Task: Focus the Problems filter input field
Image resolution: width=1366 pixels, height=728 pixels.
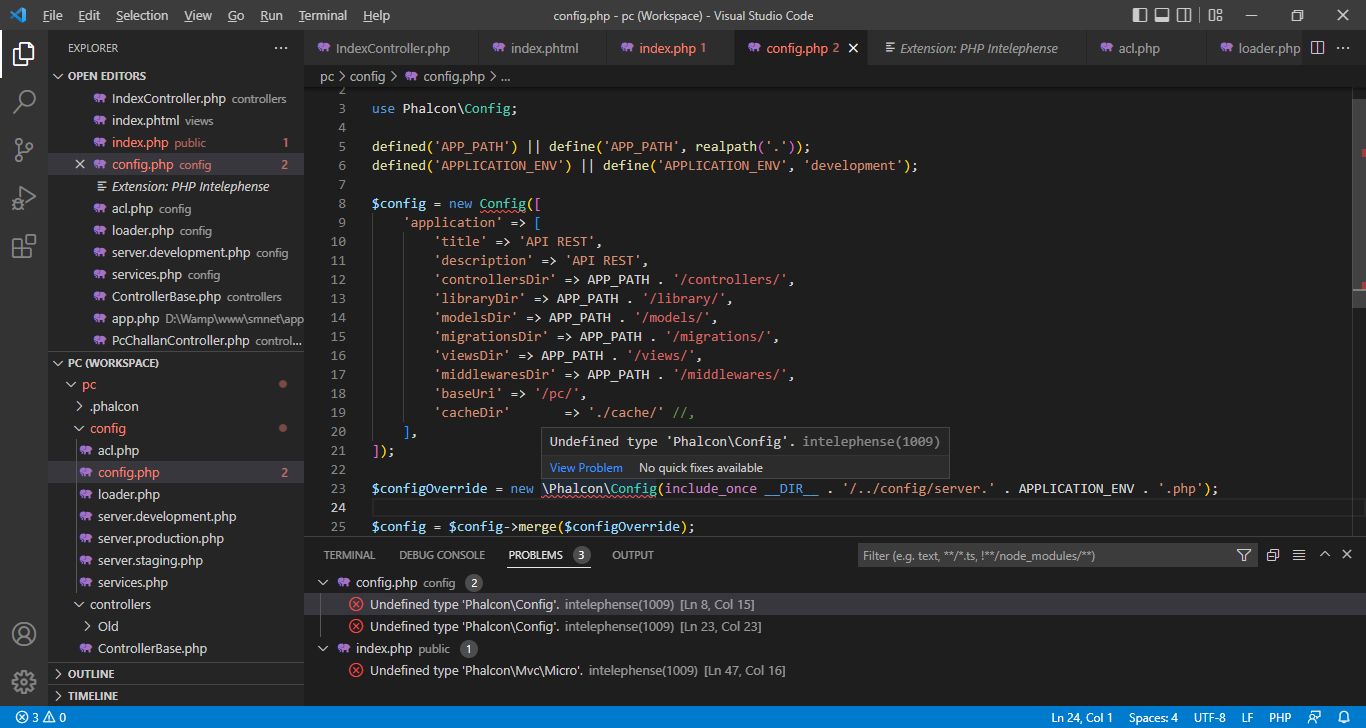Action: coord(1045,555)
